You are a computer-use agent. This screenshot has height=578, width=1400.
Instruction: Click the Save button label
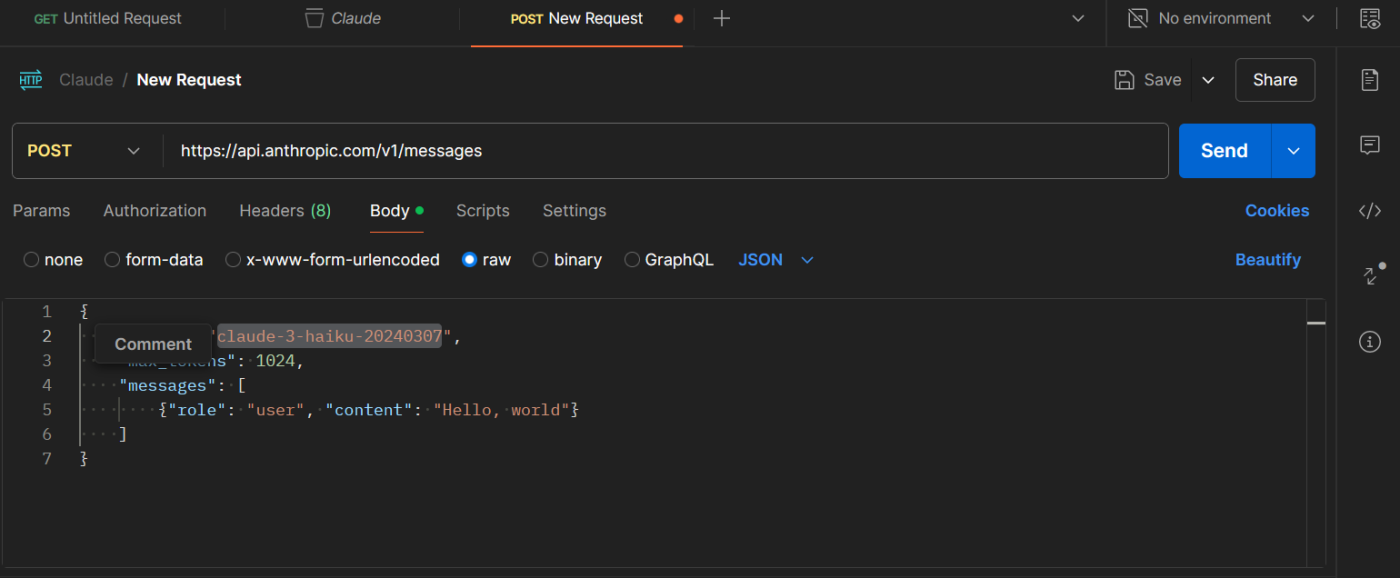coord(1162,80)
